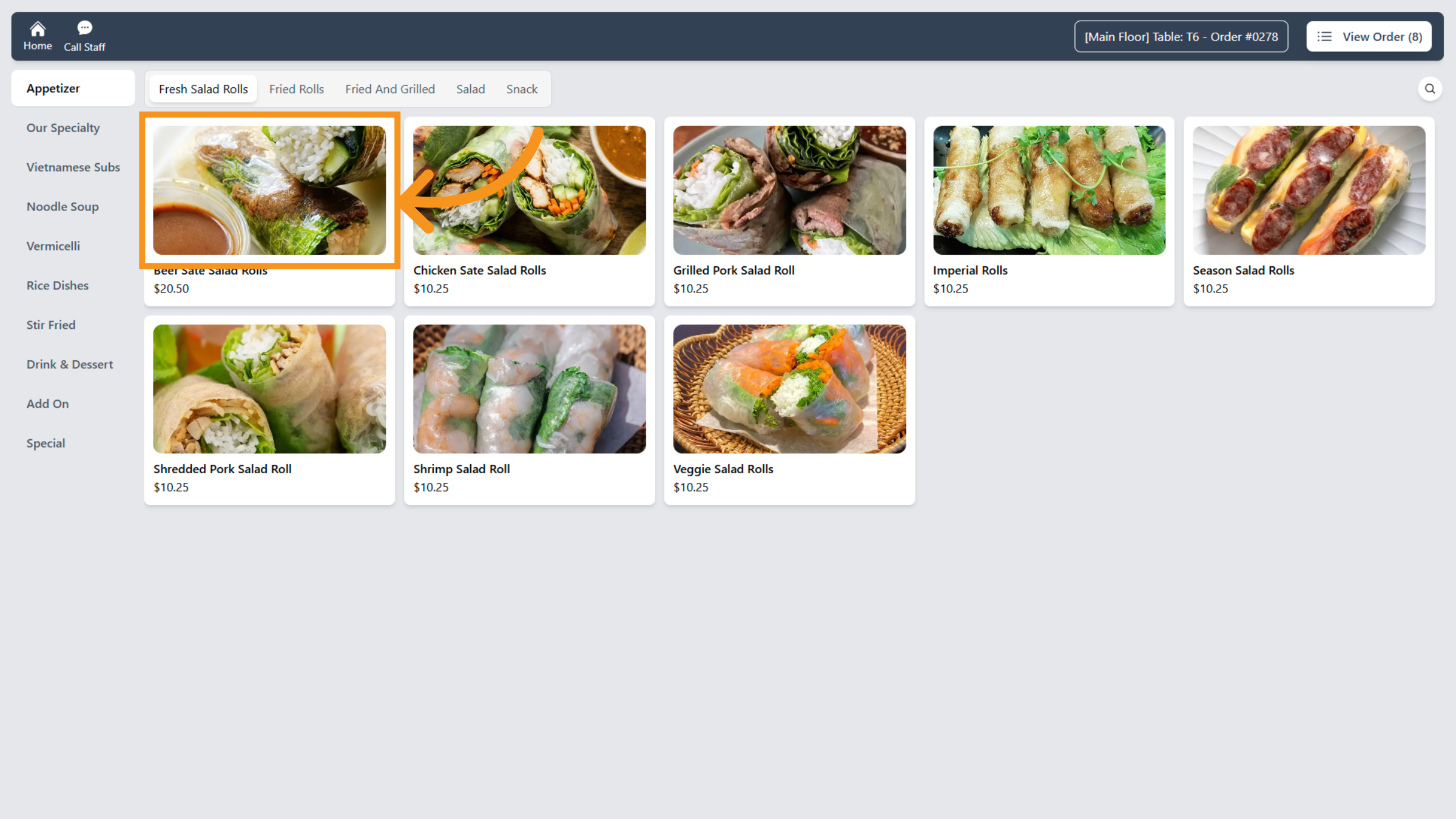Open the Drink & Dessert category

[x=70, y=364]
